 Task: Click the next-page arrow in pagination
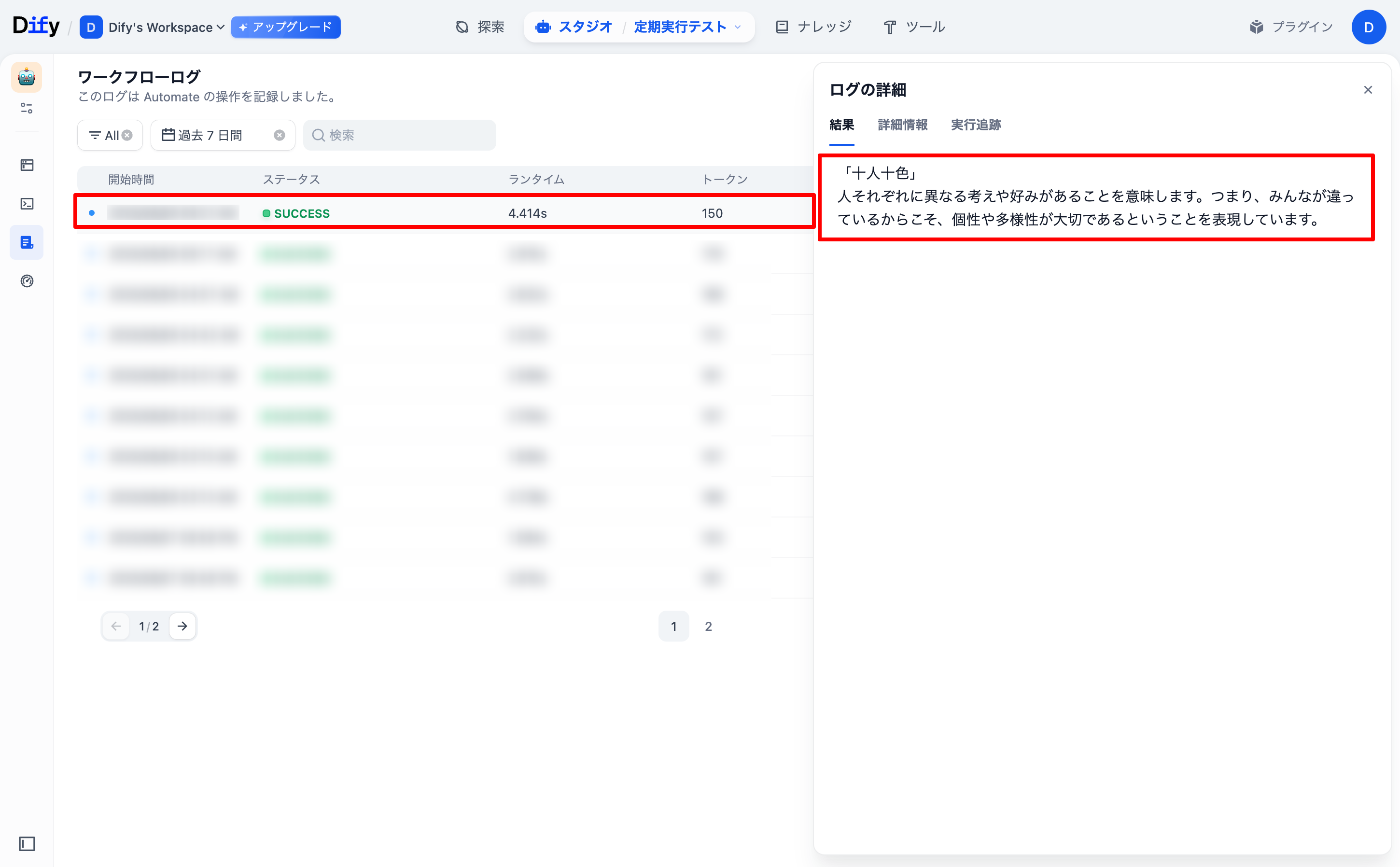point(182,626)
